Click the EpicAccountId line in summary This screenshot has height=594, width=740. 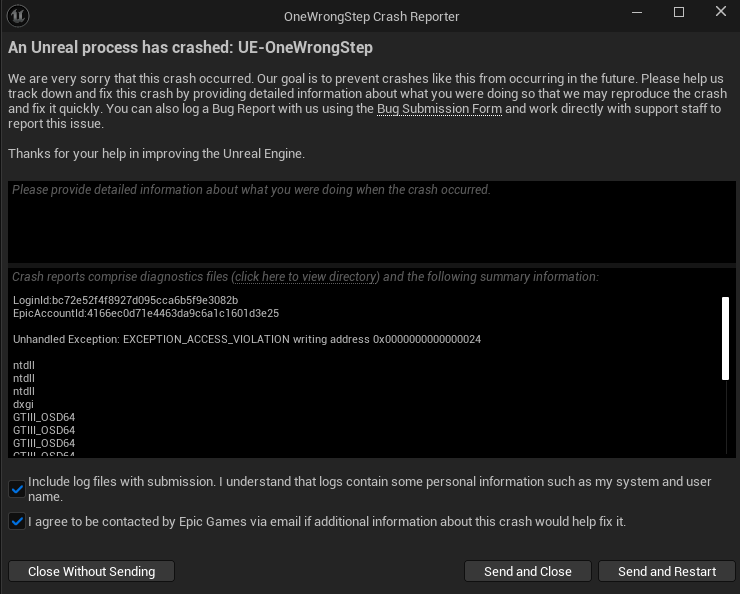(x=146, y=313)
